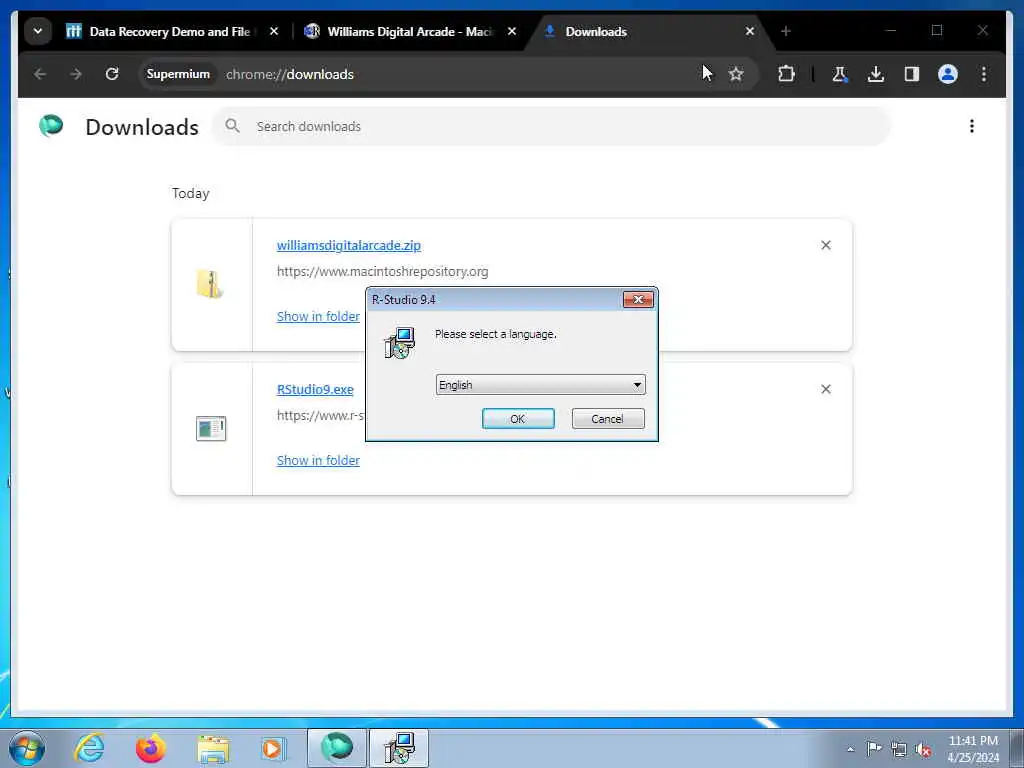Image resolution: width=1024 pixels, height=768 pixels.
Task: Click OK in the R-Studio language dialog
Action: tap(518, 419)
